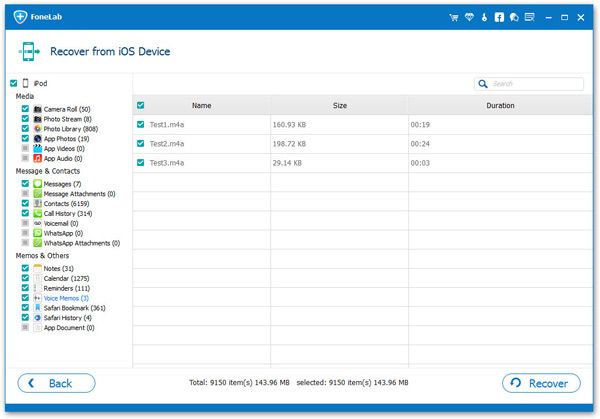Select the Test3.m4a file name
This screenshot has height=419, width=600.
pos(167,163)
